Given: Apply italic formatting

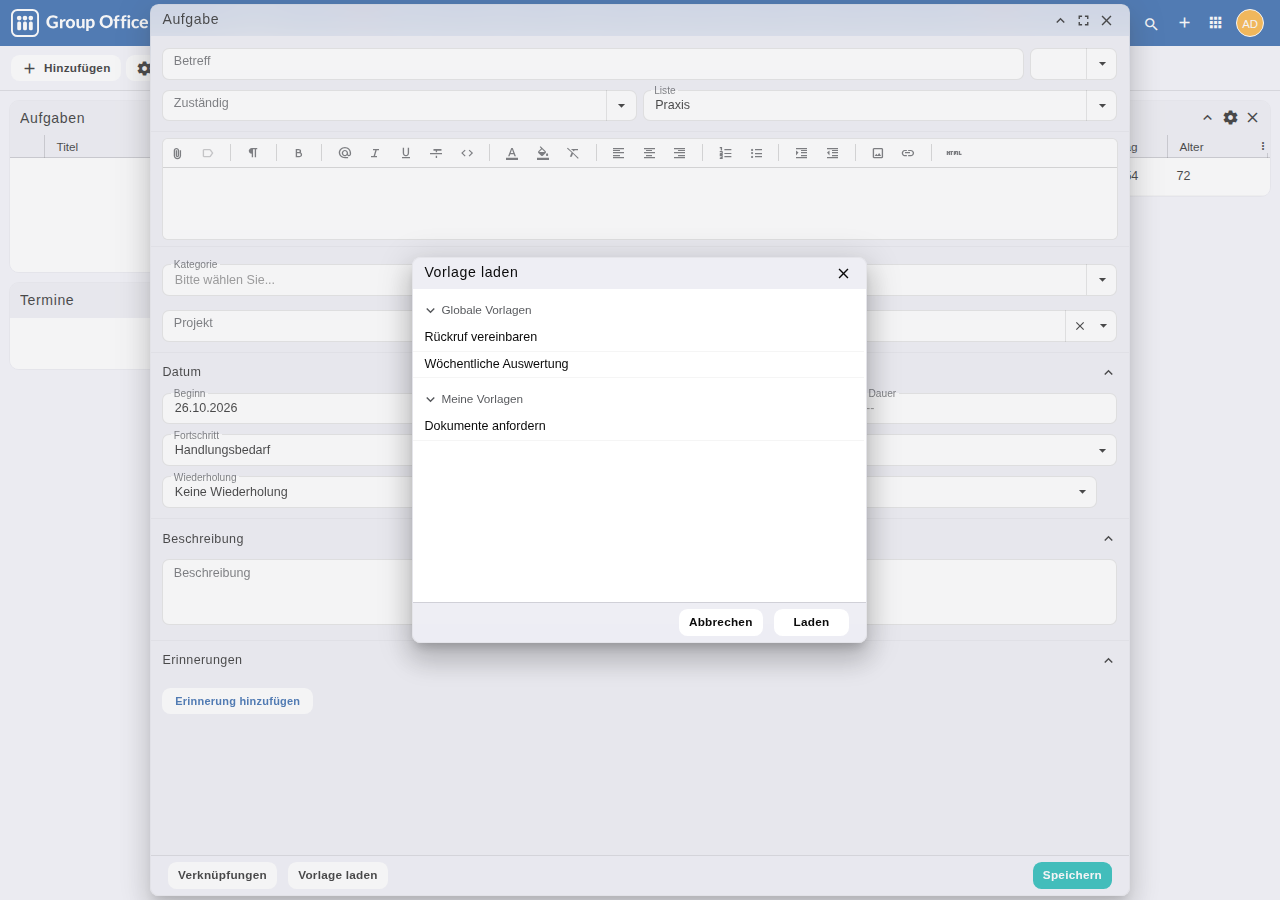Looking at the screenshot, I should (x=375, y=153).
